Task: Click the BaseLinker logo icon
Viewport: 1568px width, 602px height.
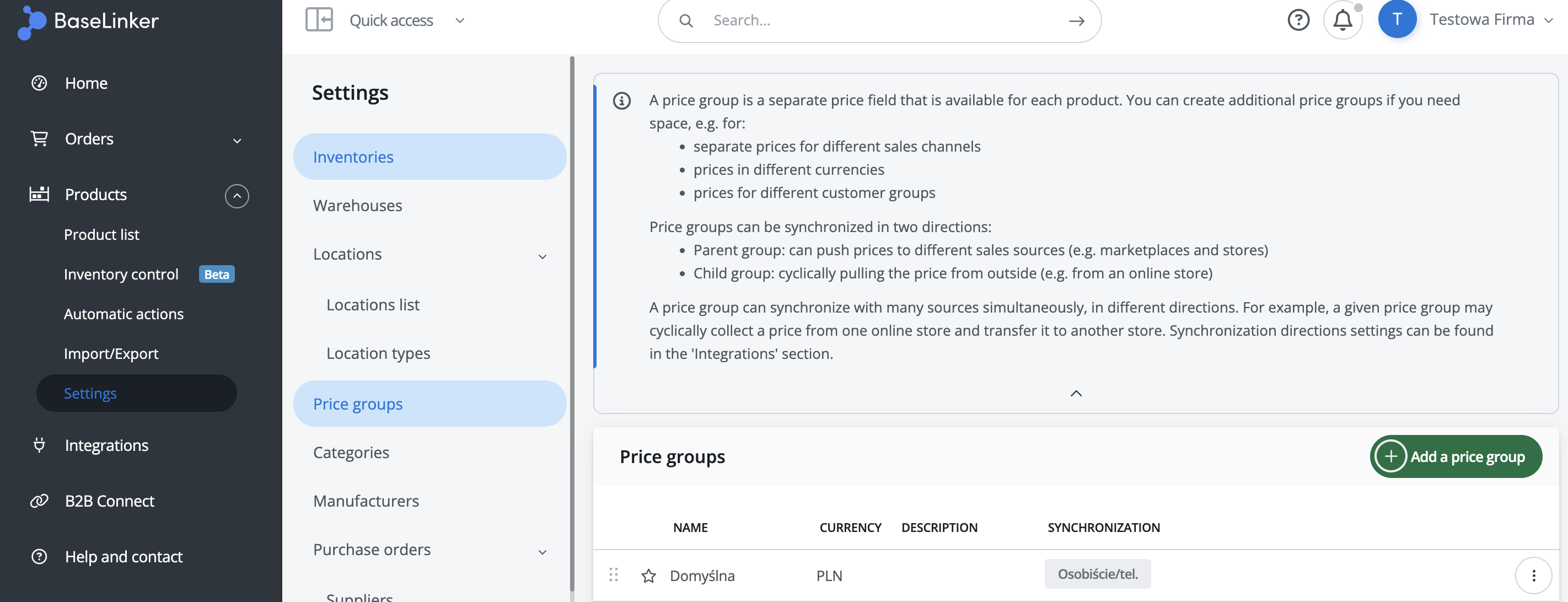Action: tap(31, 22)
